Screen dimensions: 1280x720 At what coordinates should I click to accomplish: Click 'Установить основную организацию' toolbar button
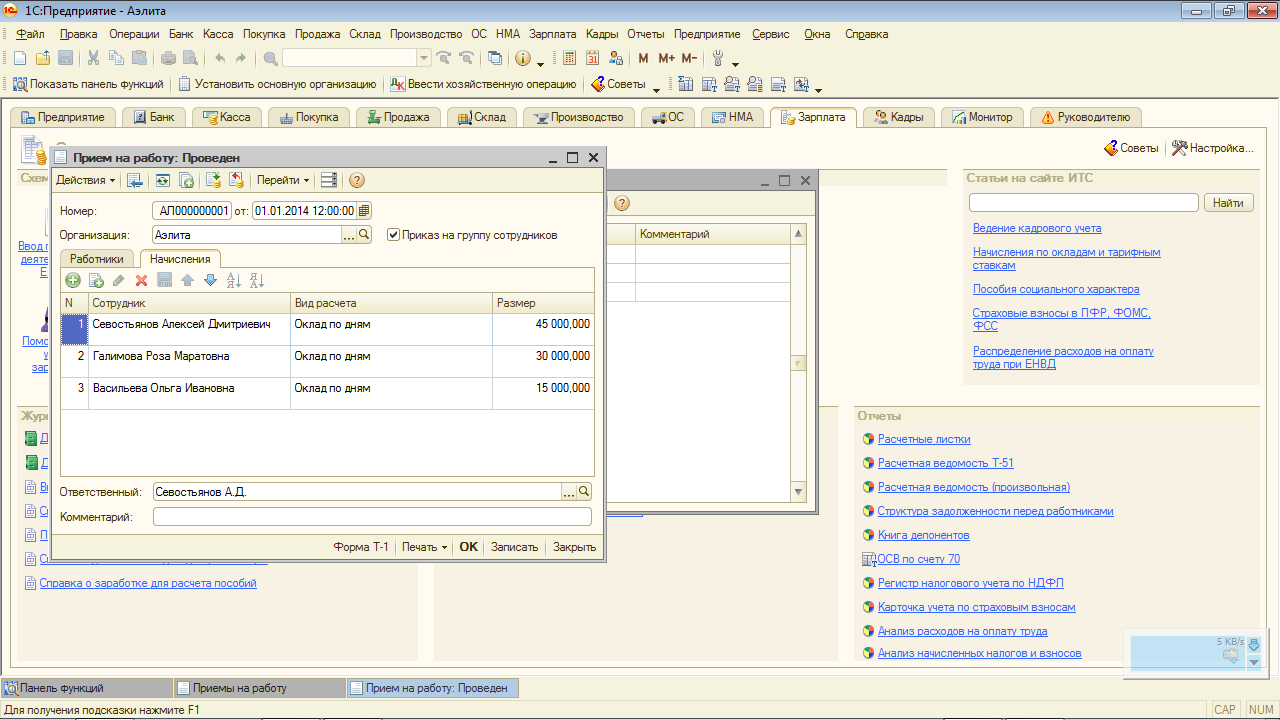[x=277, y=85]
